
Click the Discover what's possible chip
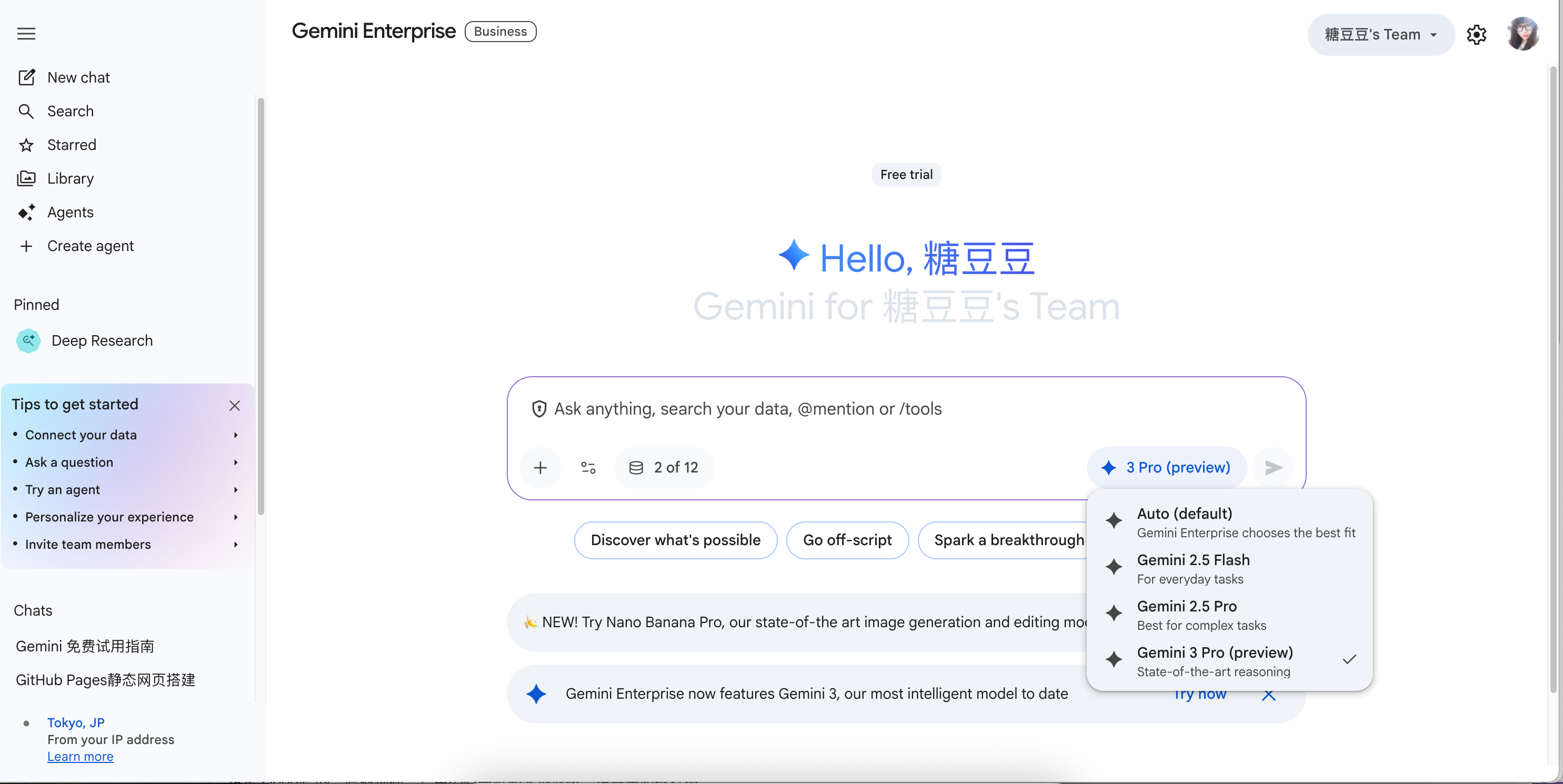tap(675, 540)
